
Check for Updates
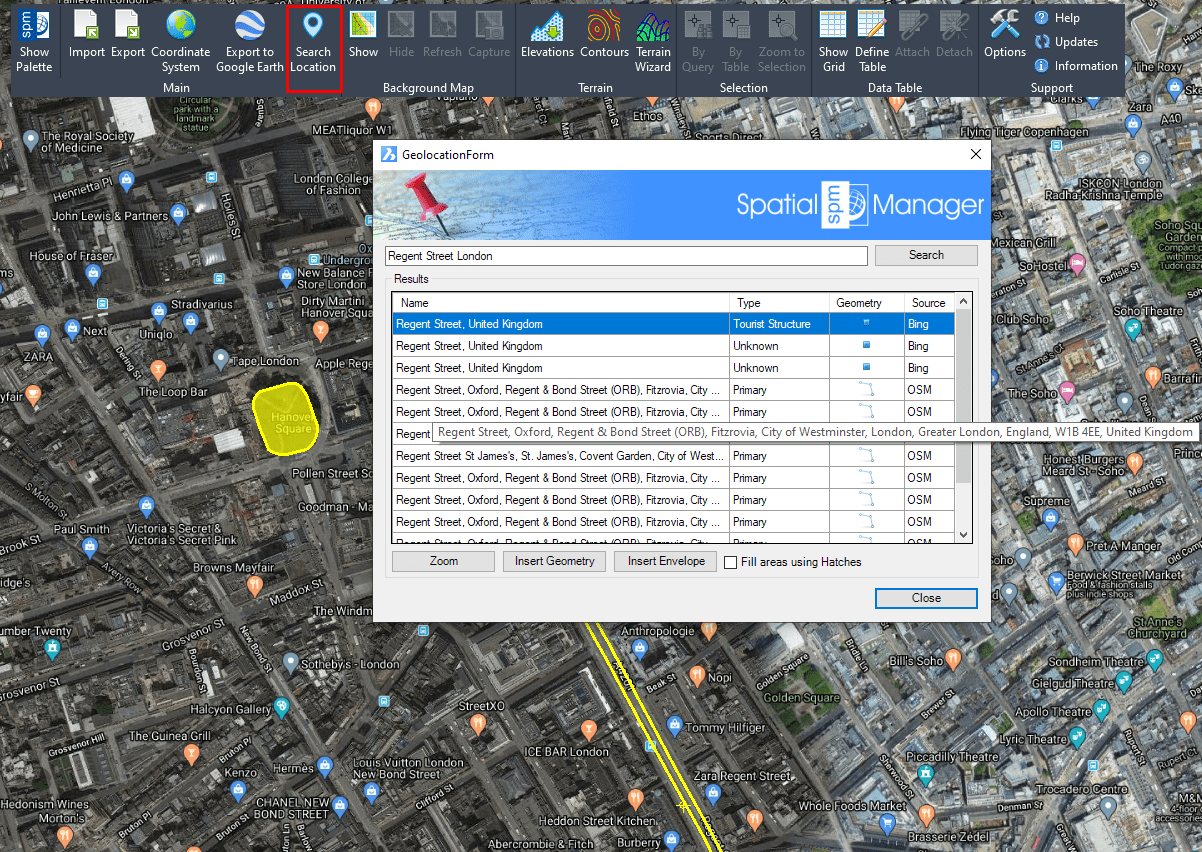click(x=1066, y=42)
